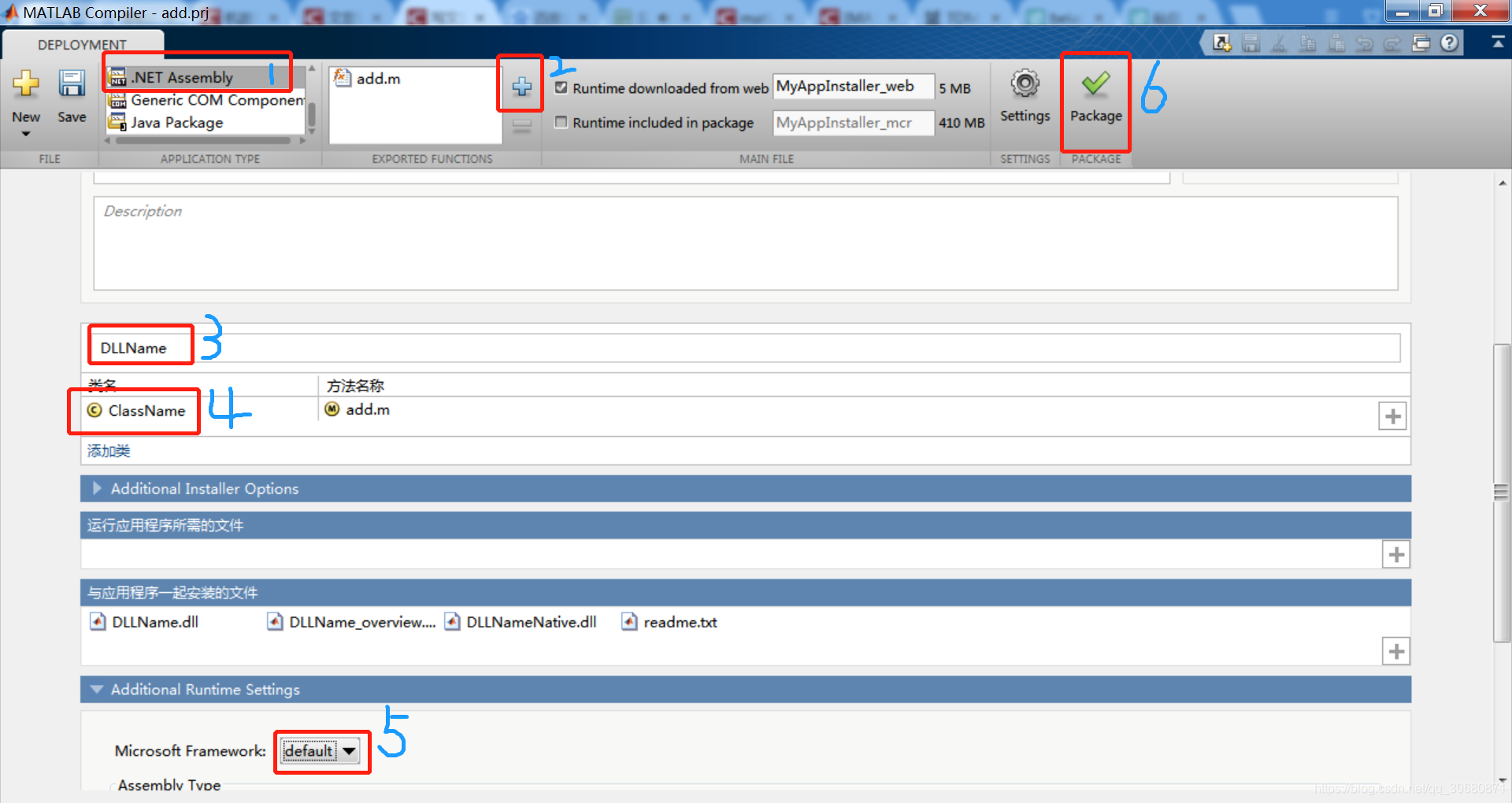
Task: Click quick access save icon
Action: [1251, 43]
